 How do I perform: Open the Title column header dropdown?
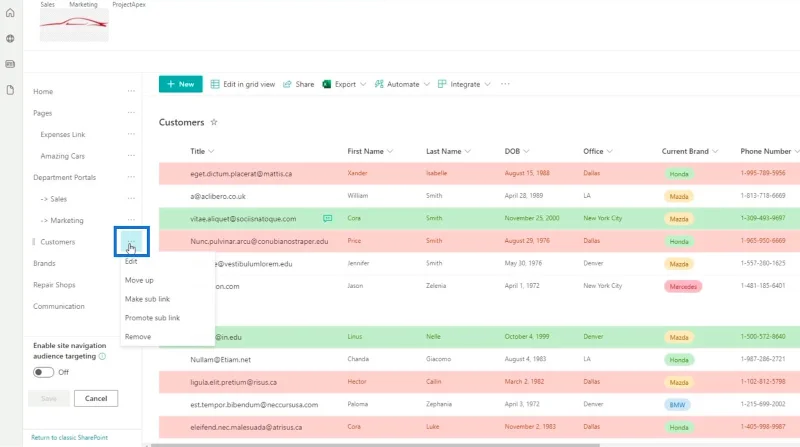coord(202,151)
